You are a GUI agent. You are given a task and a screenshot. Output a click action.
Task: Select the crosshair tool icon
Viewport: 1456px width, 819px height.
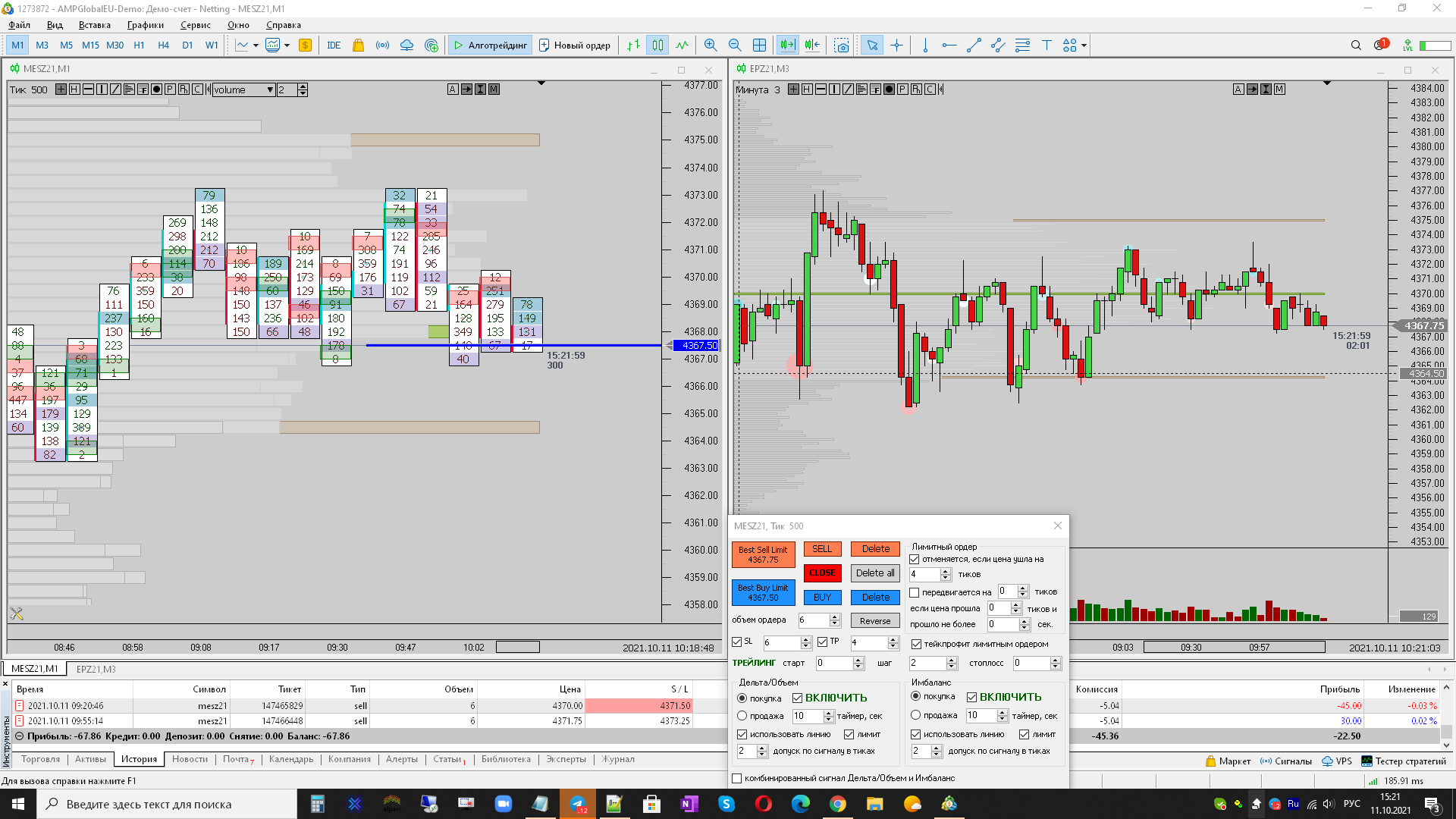[x=896, y=45]
